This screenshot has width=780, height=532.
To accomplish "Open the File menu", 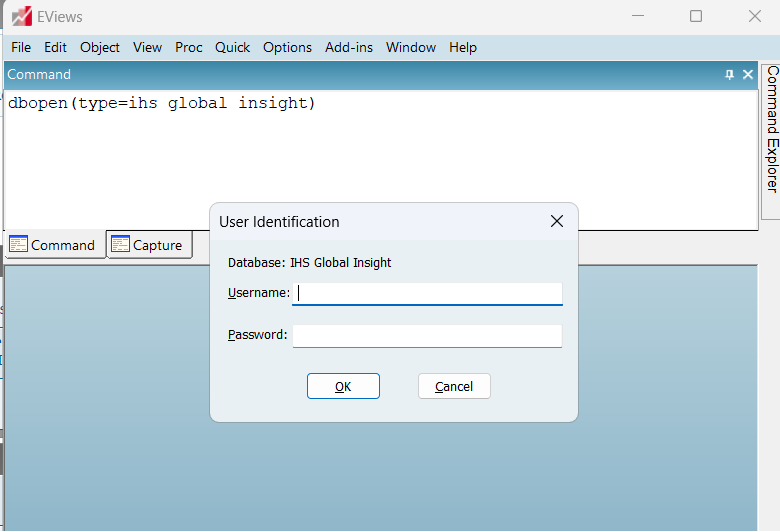I will 21,47.
